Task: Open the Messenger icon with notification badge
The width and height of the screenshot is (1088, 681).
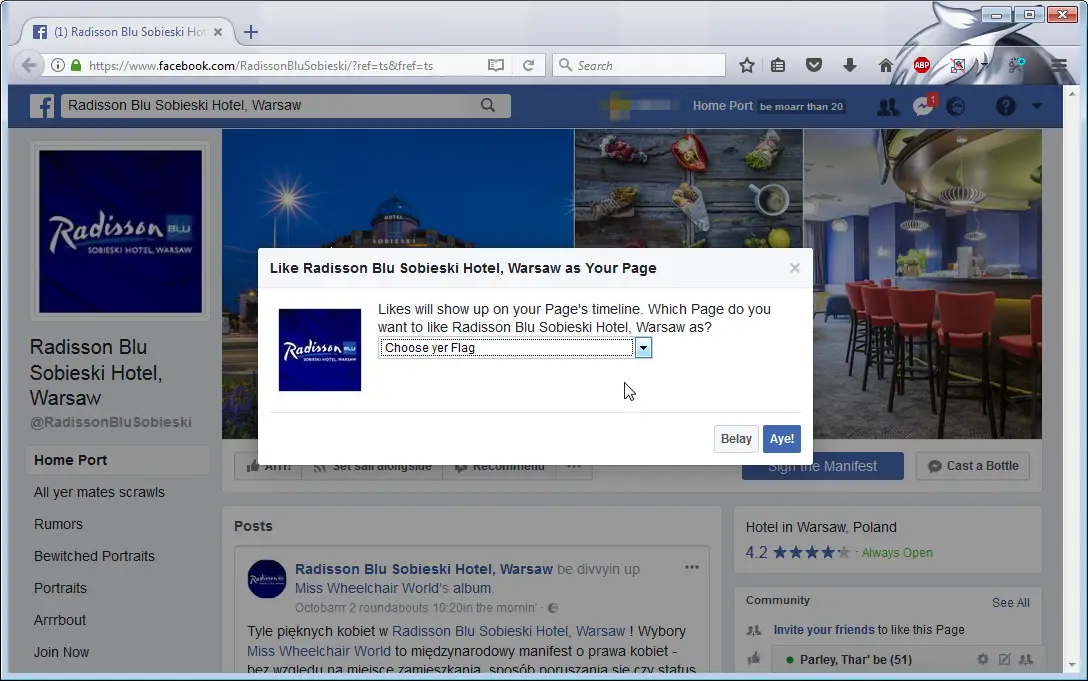Action: tap(922, 105)
